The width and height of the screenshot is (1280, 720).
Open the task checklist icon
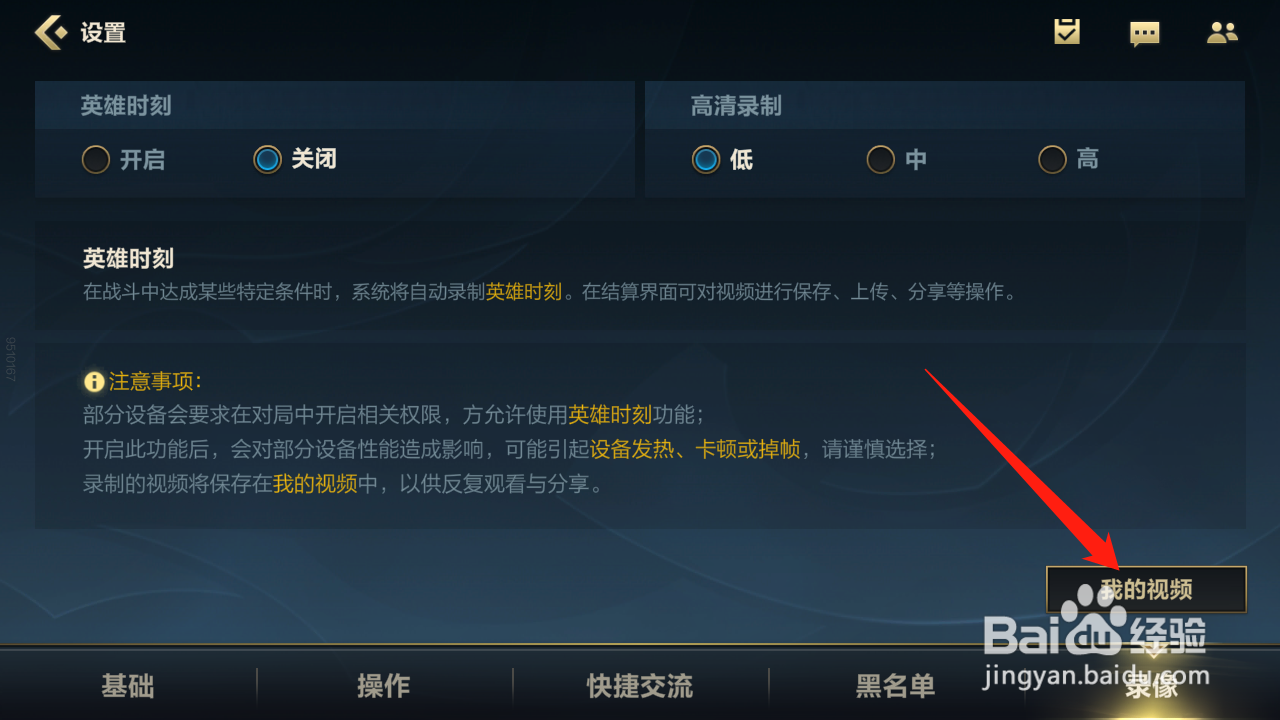[1067, 32]
